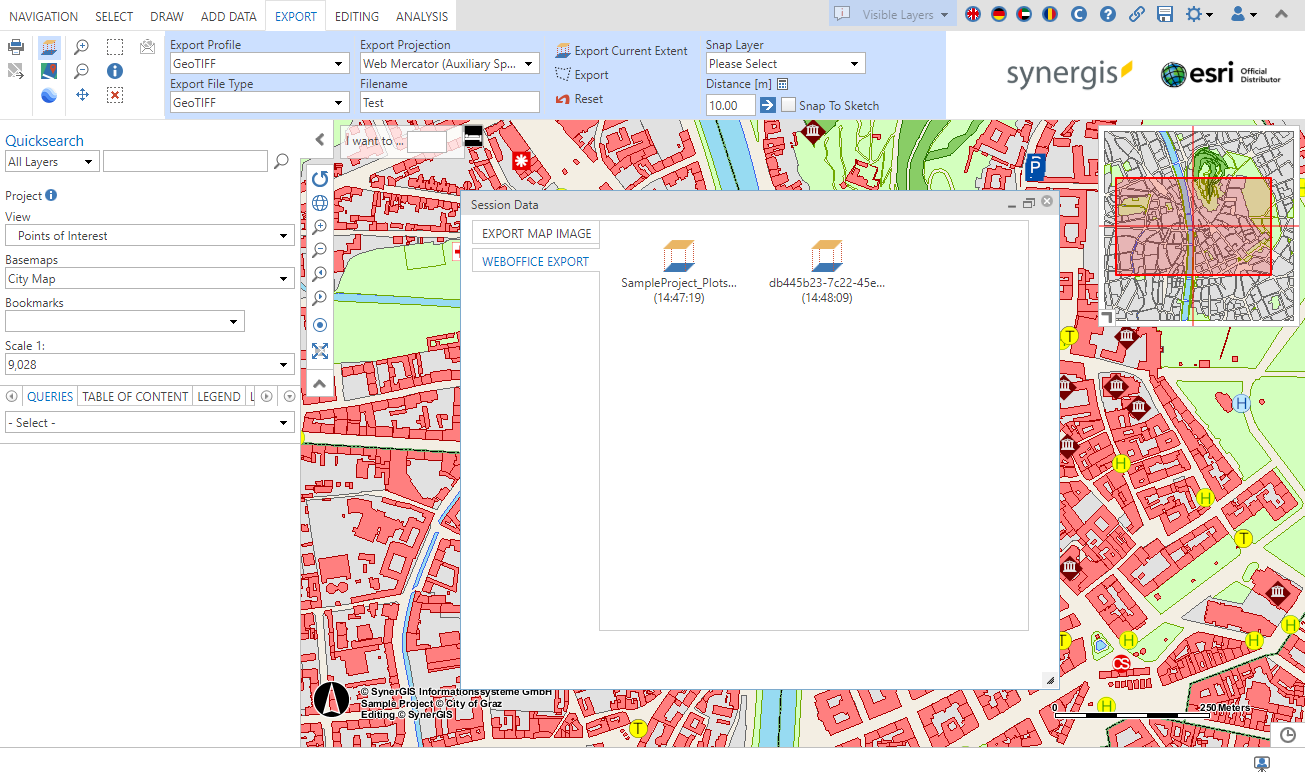Open the WEBOFFICE EXPORT tab in Session Data
The width and height of the screenshot is (1305, 774).
pyautogui.click(x=534, y=261)
